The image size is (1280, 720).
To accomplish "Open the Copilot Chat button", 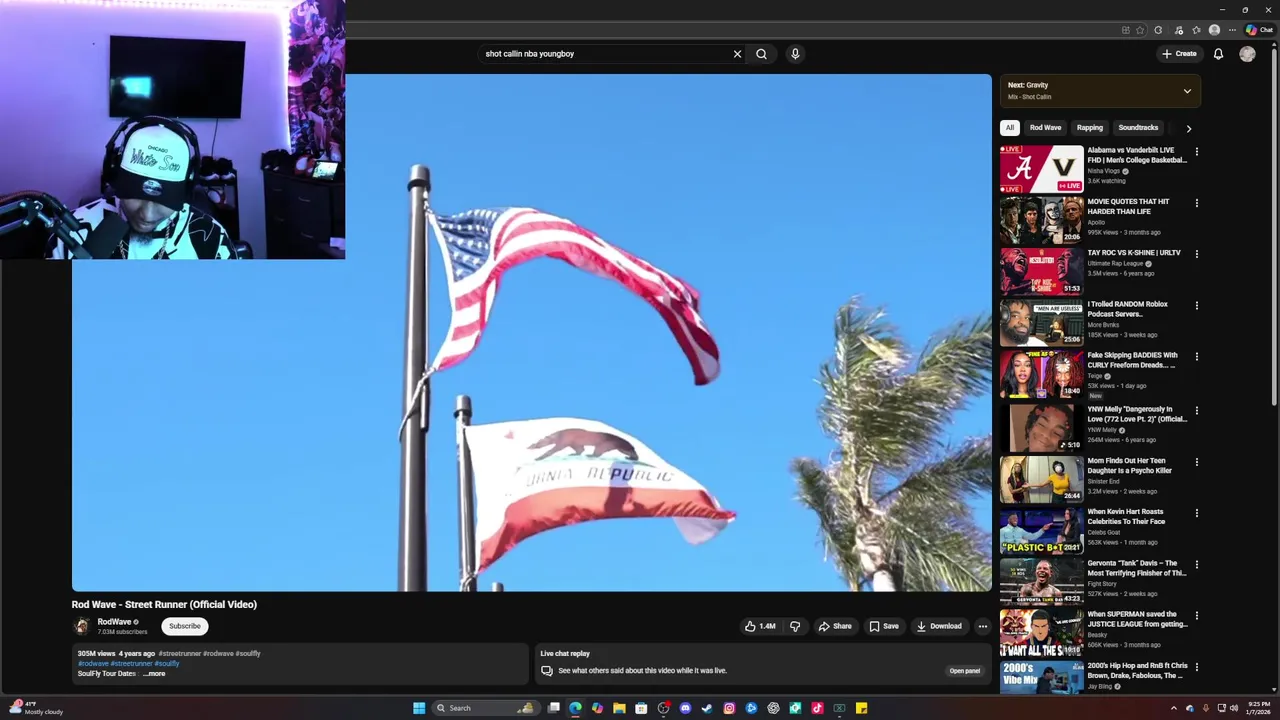I will click(x=1259, y=30).
